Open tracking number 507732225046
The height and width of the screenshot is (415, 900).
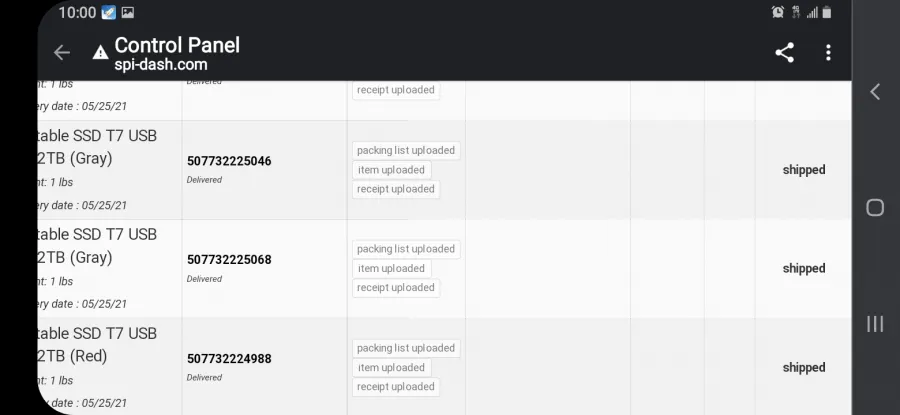[229, 161]
